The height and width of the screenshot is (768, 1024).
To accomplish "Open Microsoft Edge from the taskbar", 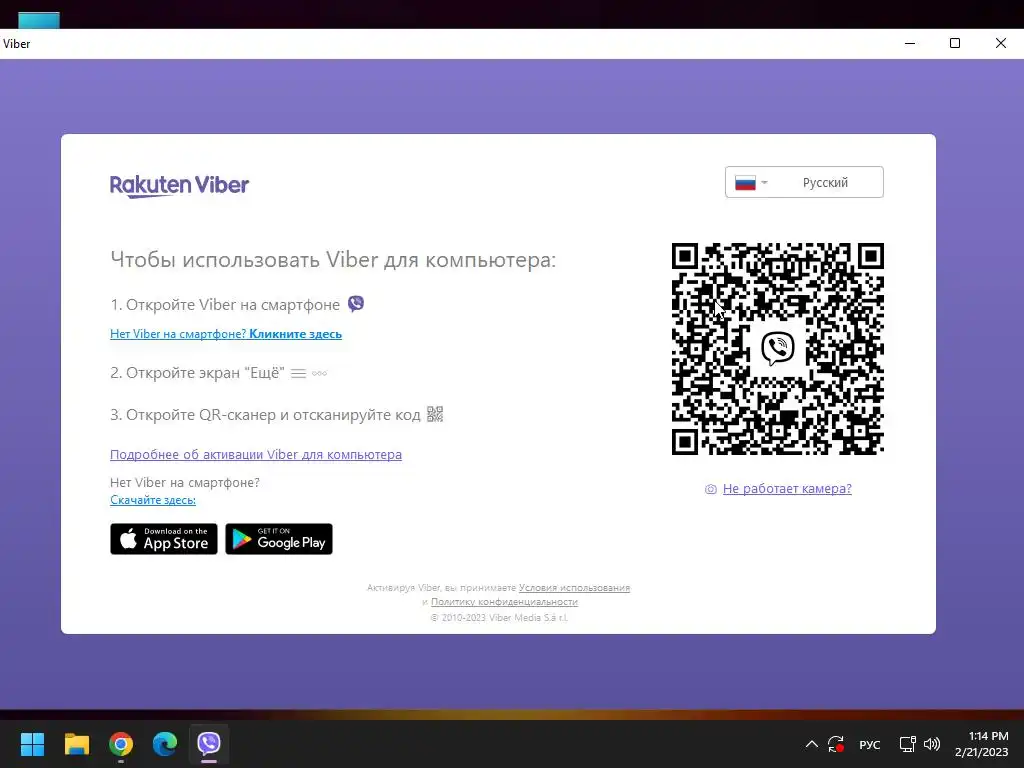I will coord(165,743).
